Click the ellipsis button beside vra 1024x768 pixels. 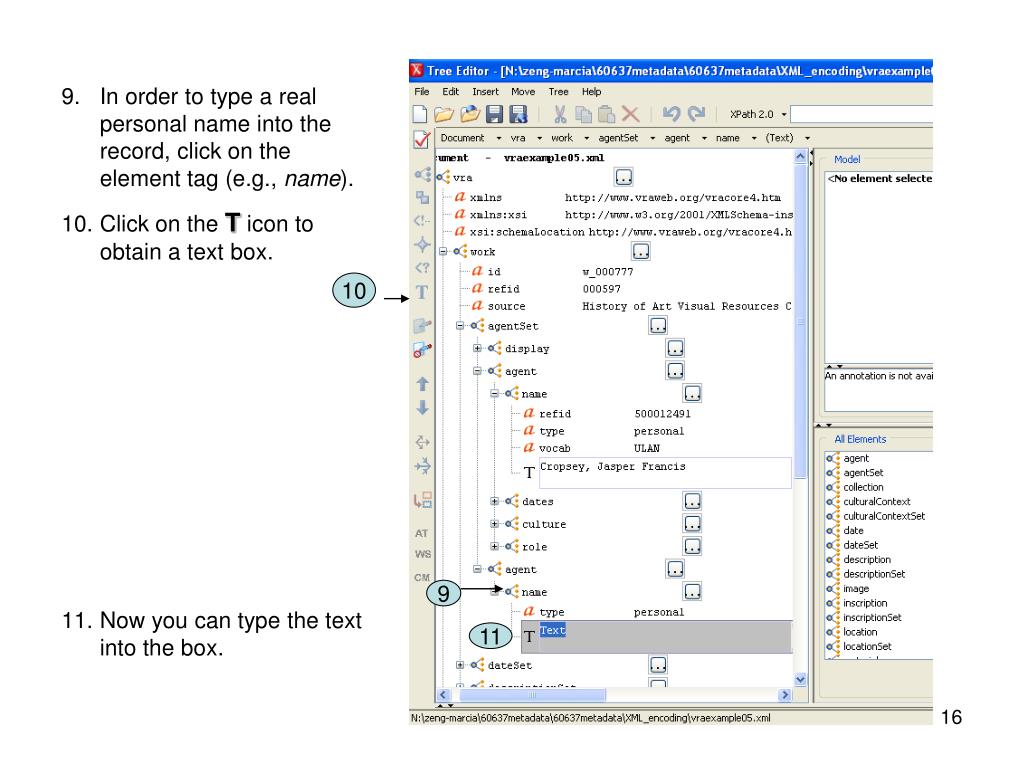tap(624, 177)
